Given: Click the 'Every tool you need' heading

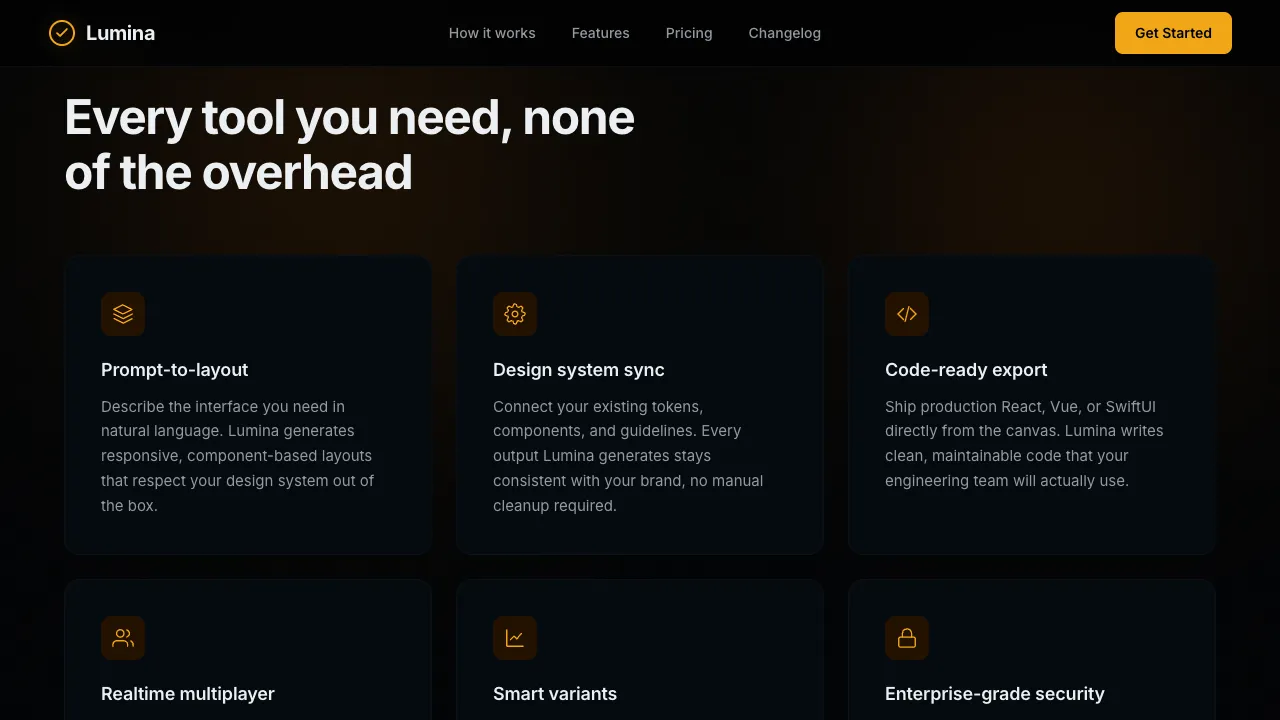Looking at the screenshot, I should pyautogui.click(x=350, y=145).
